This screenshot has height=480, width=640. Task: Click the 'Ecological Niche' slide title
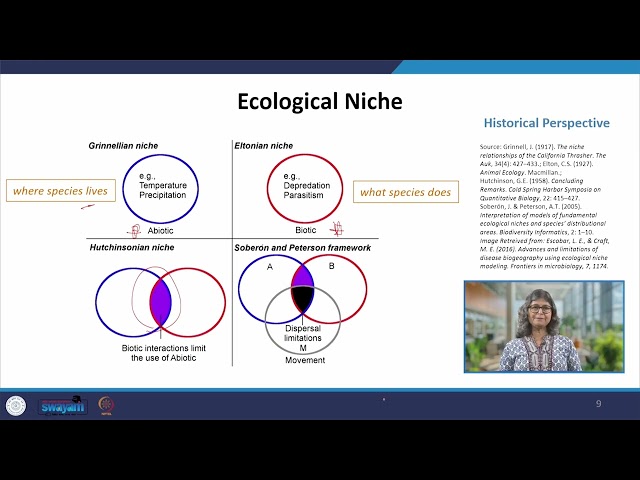(320, 101)
